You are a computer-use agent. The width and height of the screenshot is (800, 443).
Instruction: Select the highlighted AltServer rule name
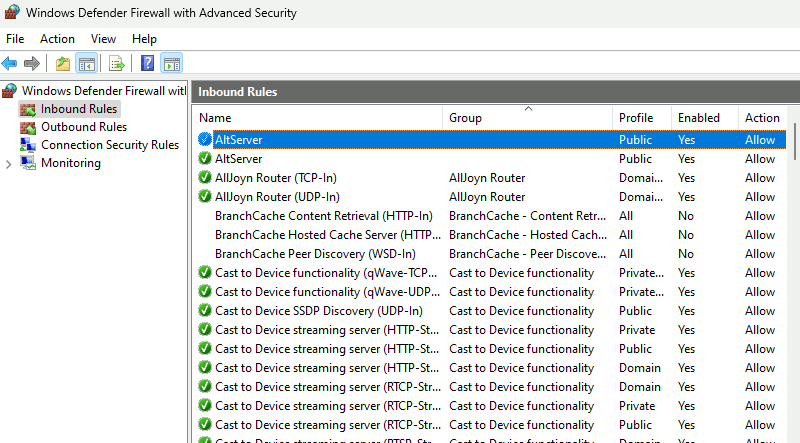click(x=239, y=140)
